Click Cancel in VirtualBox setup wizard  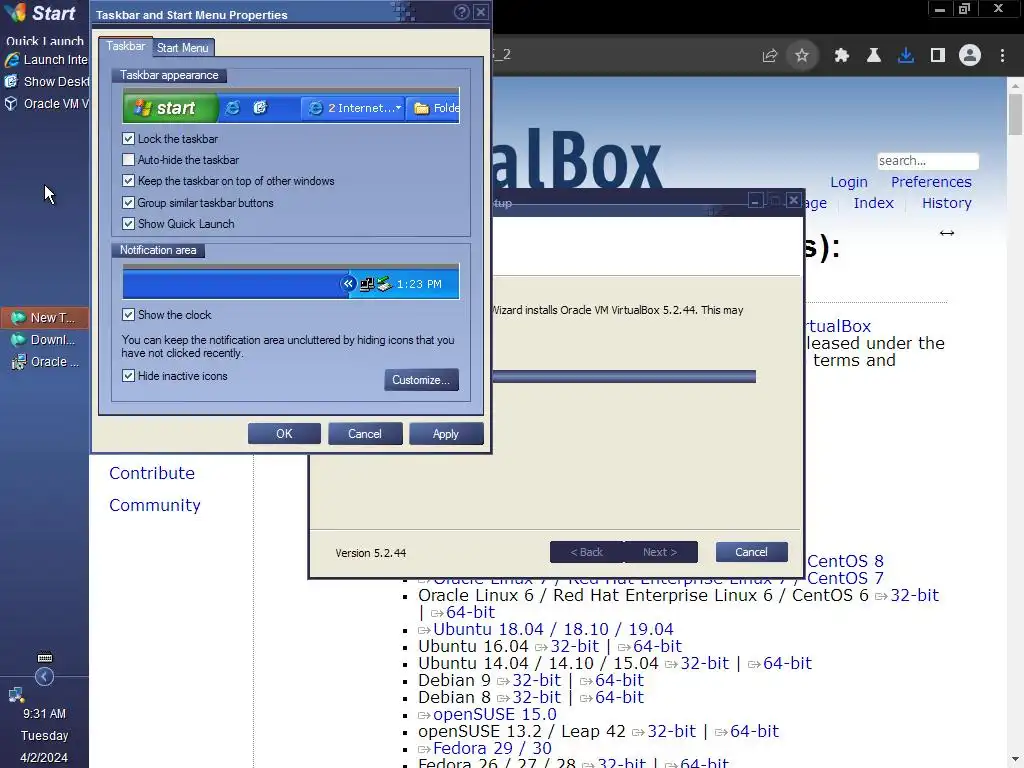751,552
